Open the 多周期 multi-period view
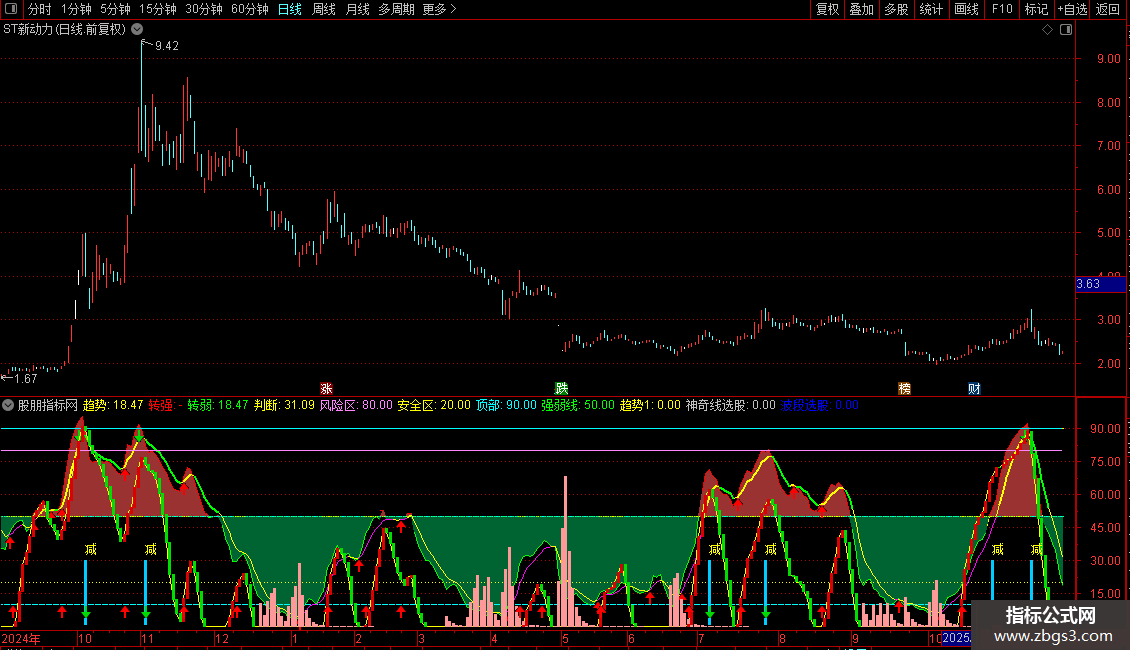 (x=396, y=9)
